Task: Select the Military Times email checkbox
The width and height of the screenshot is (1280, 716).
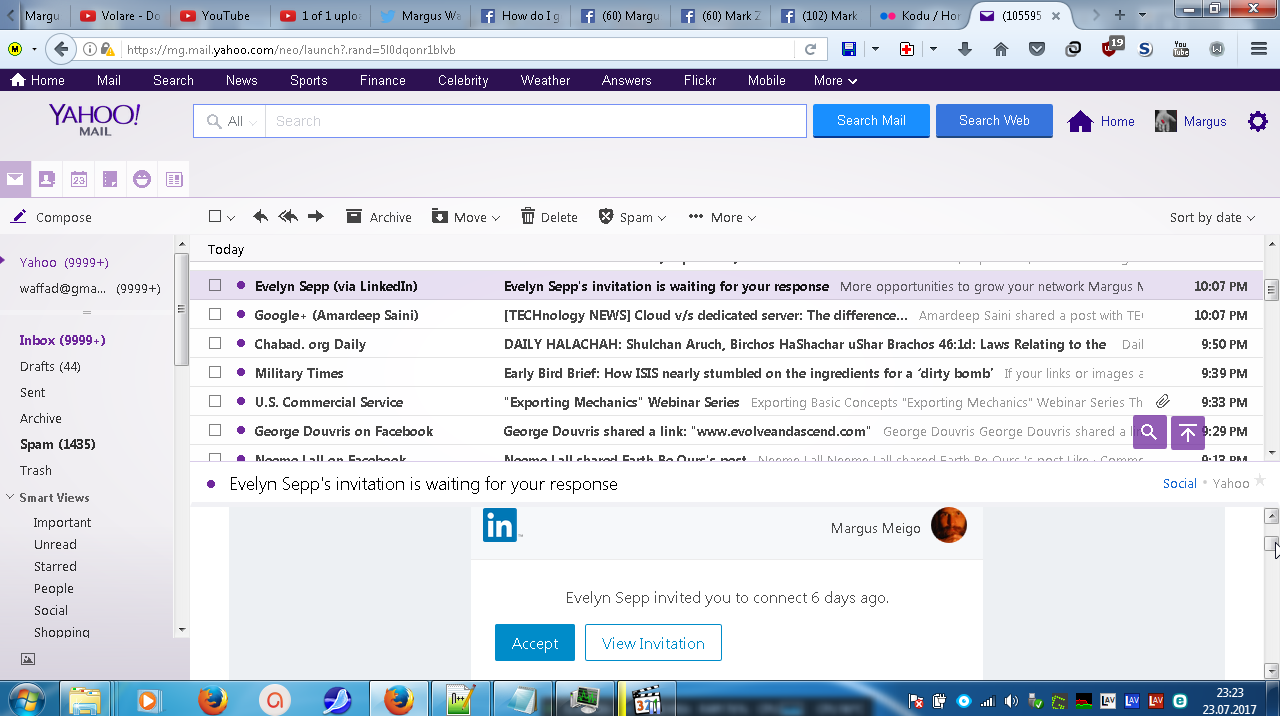Action: (215, 373)
